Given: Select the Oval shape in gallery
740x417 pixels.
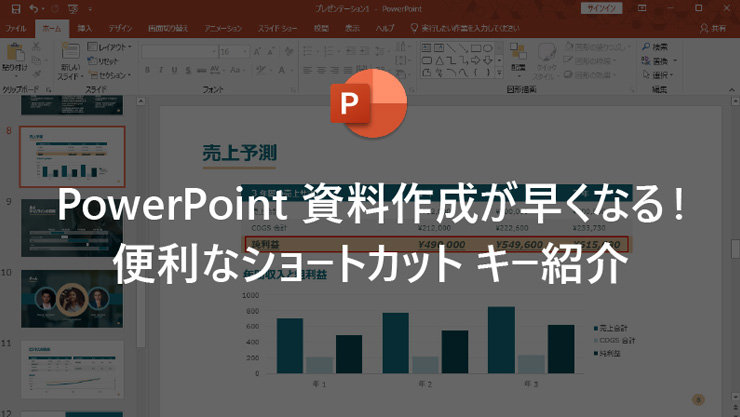Looking at the screenshot, I should (x=488, y=48).
